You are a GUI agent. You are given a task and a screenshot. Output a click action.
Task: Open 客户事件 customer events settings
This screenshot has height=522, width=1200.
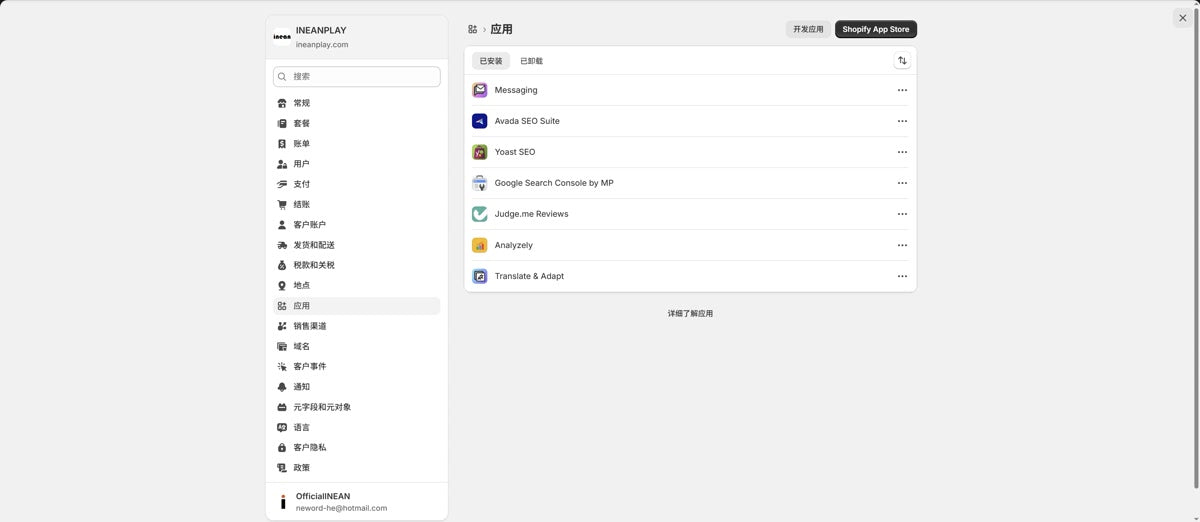(357, 366)
